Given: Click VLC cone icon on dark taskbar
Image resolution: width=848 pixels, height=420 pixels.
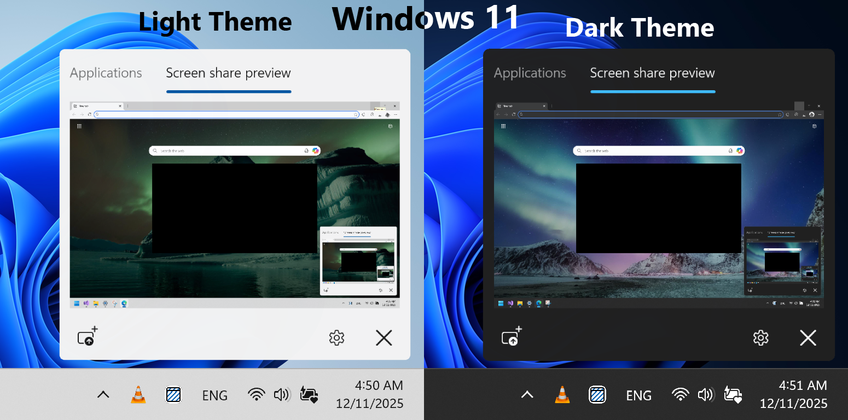Looking at the screenshot, I should [562, 395].
